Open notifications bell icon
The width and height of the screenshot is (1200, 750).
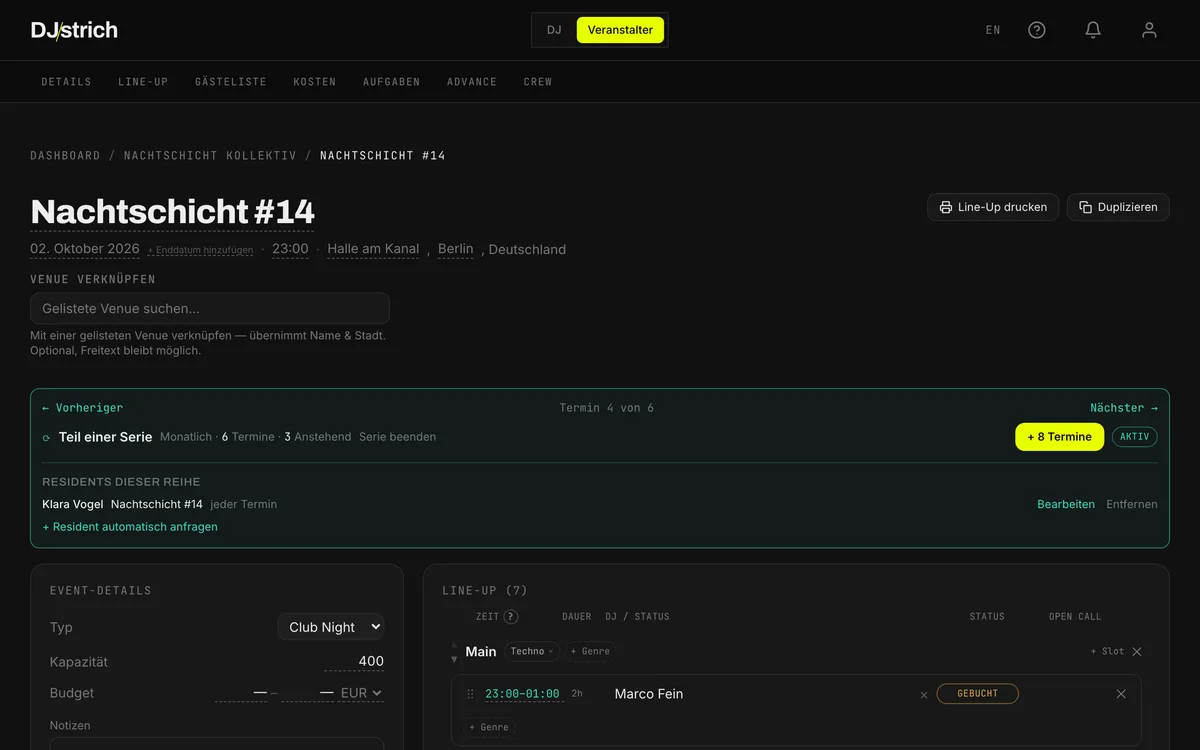(1093, 30)
